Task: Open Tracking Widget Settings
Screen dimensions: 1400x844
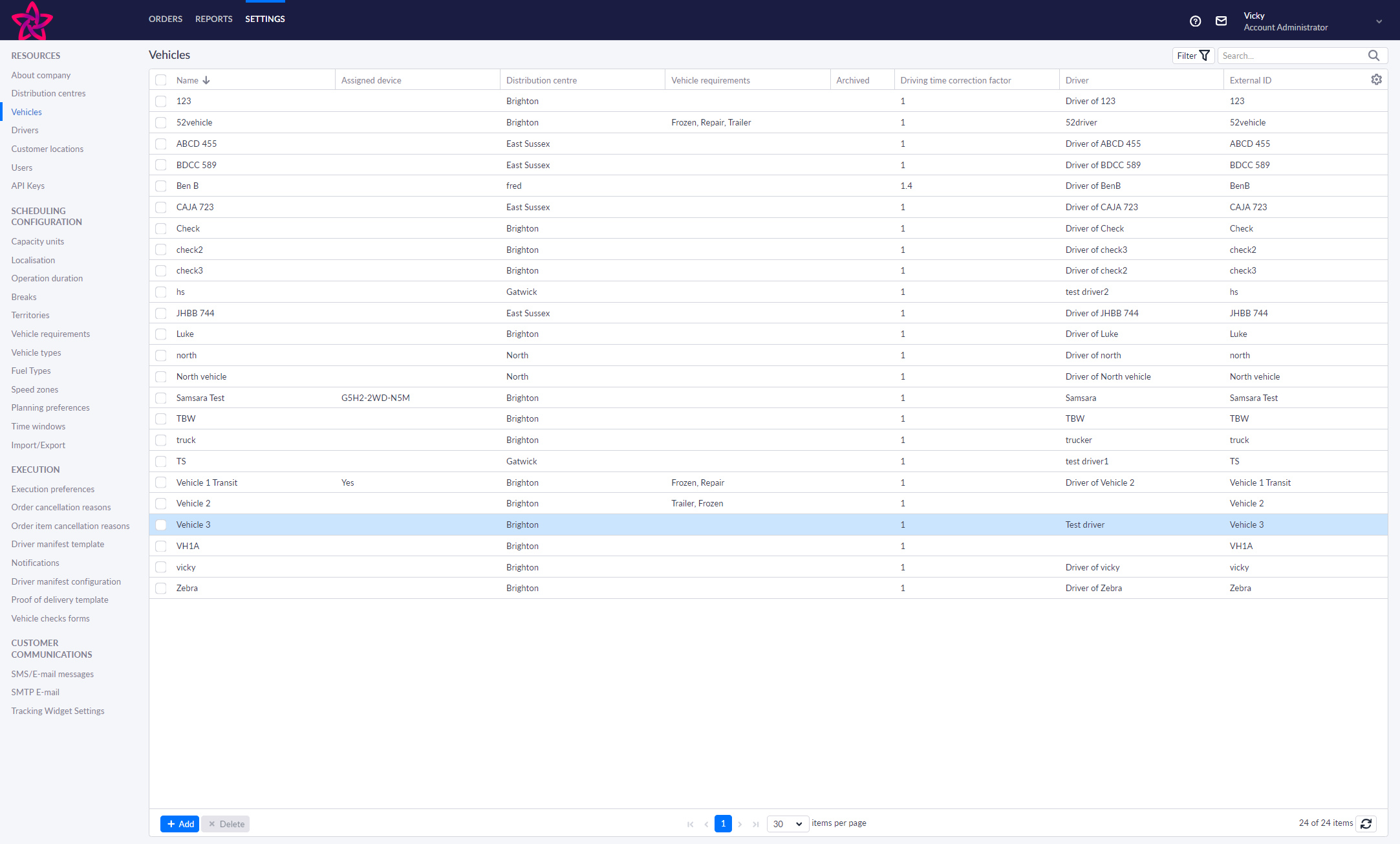Action: point(58,711)
